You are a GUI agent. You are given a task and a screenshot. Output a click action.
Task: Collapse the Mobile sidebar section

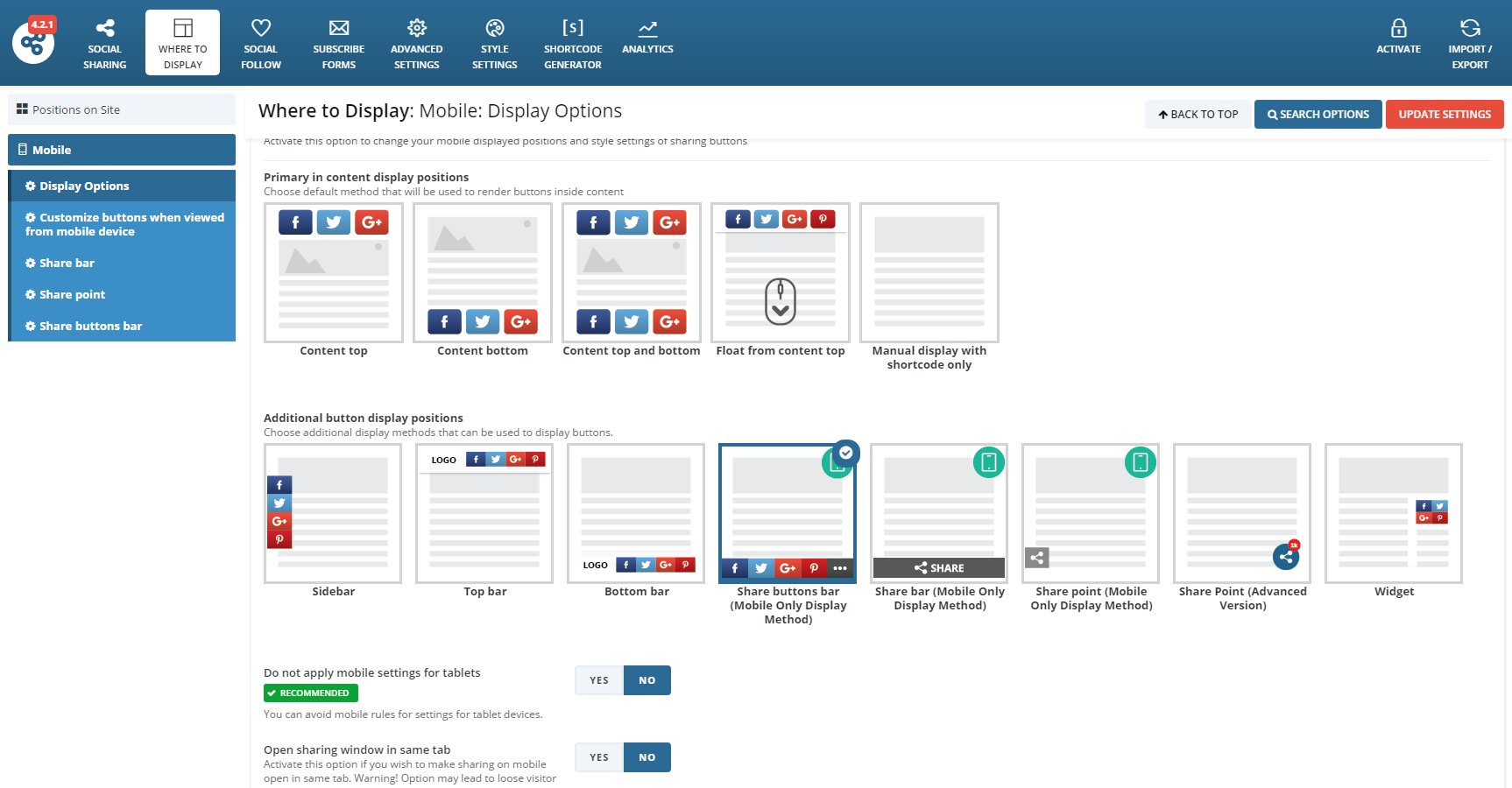[x=122, y=150]
